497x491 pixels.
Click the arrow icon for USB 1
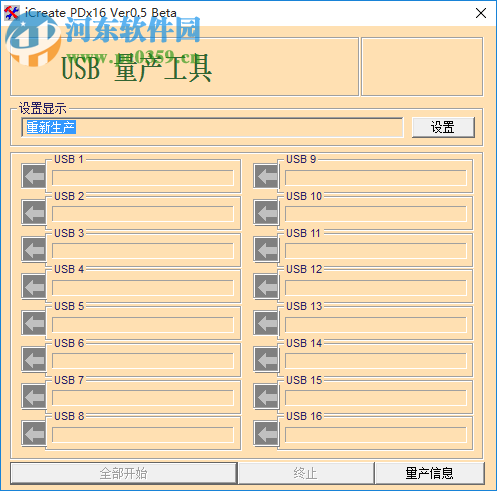tap(34, 176)
